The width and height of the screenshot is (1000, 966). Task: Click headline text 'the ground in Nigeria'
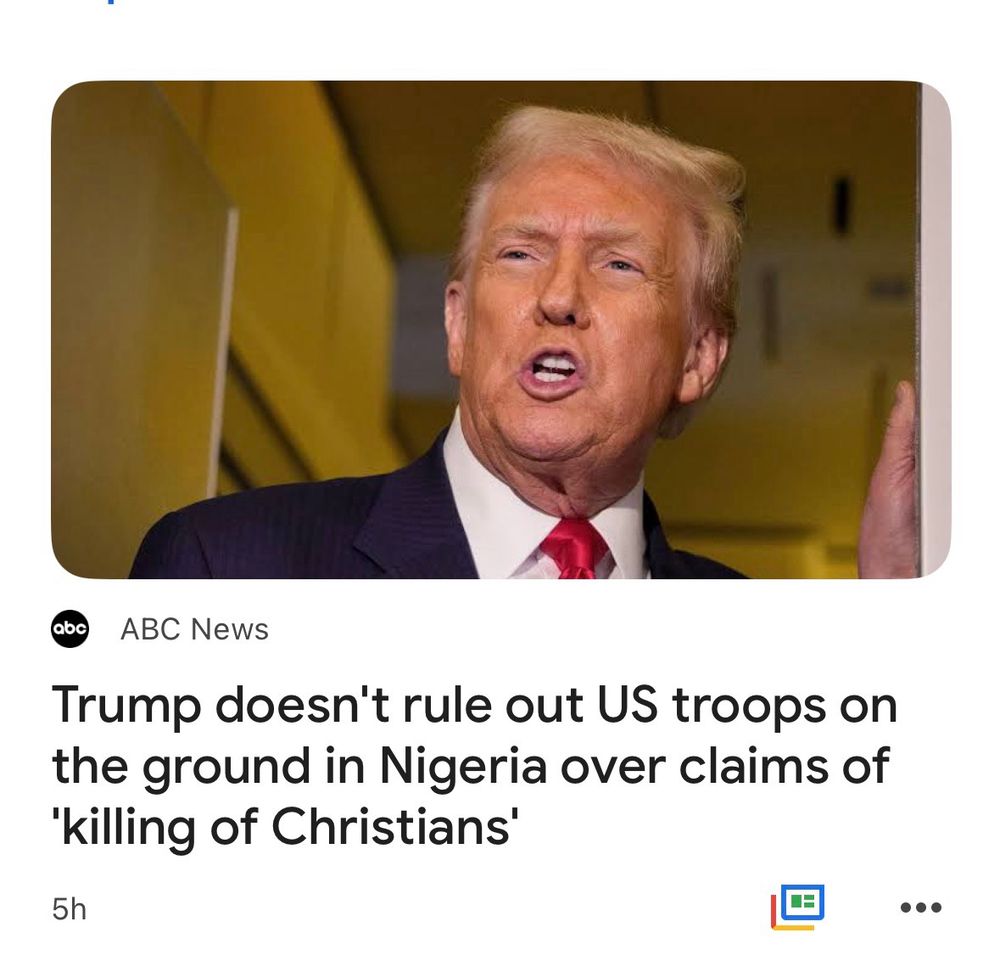click(299, 766)
